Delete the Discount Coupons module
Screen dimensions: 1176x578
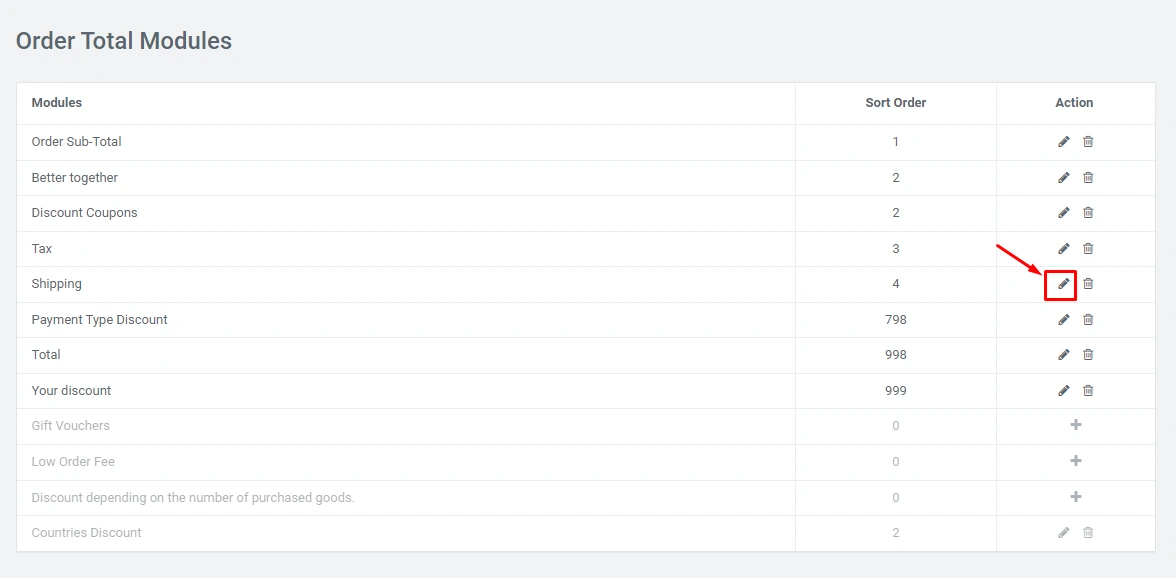coord(1088,213)
